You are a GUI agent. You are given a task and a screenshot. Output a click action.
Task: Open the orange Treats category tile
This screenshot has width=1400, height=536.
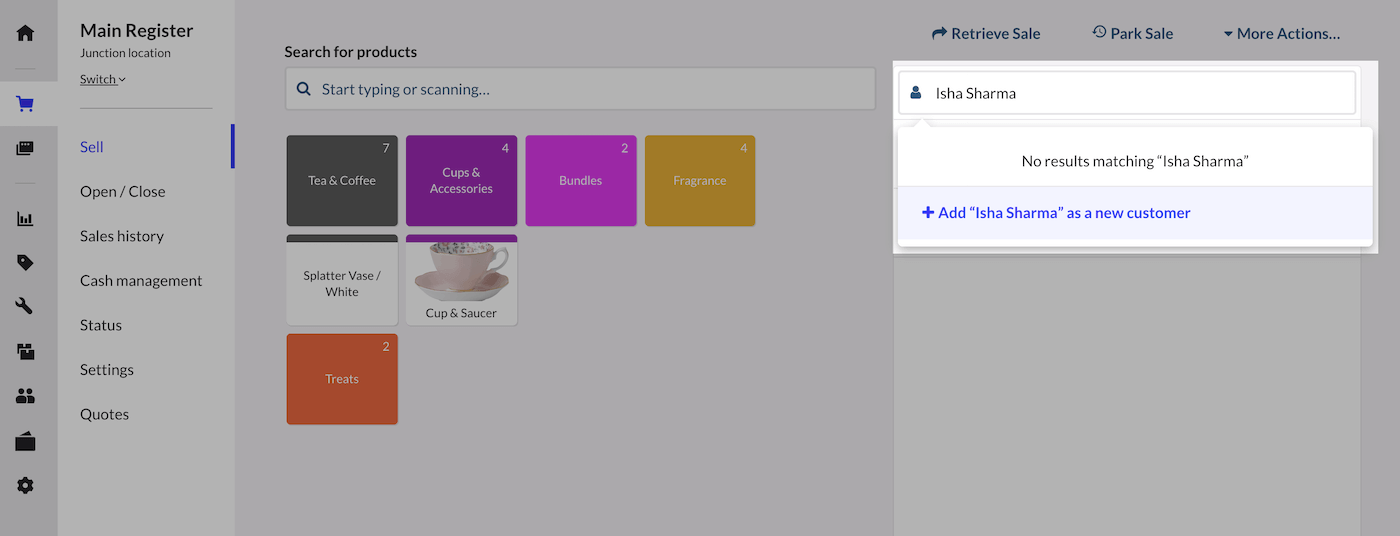click(342, 379)
